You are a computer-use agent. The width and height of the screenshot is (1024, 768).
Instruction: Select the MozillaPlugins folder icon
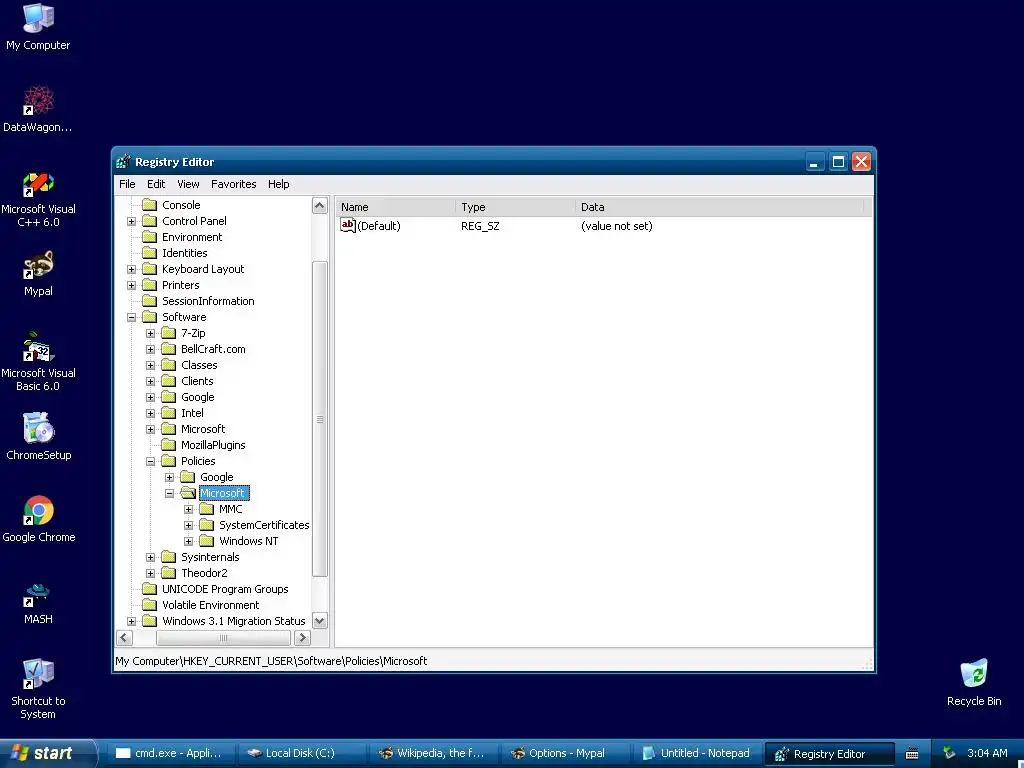coord(168,445)
